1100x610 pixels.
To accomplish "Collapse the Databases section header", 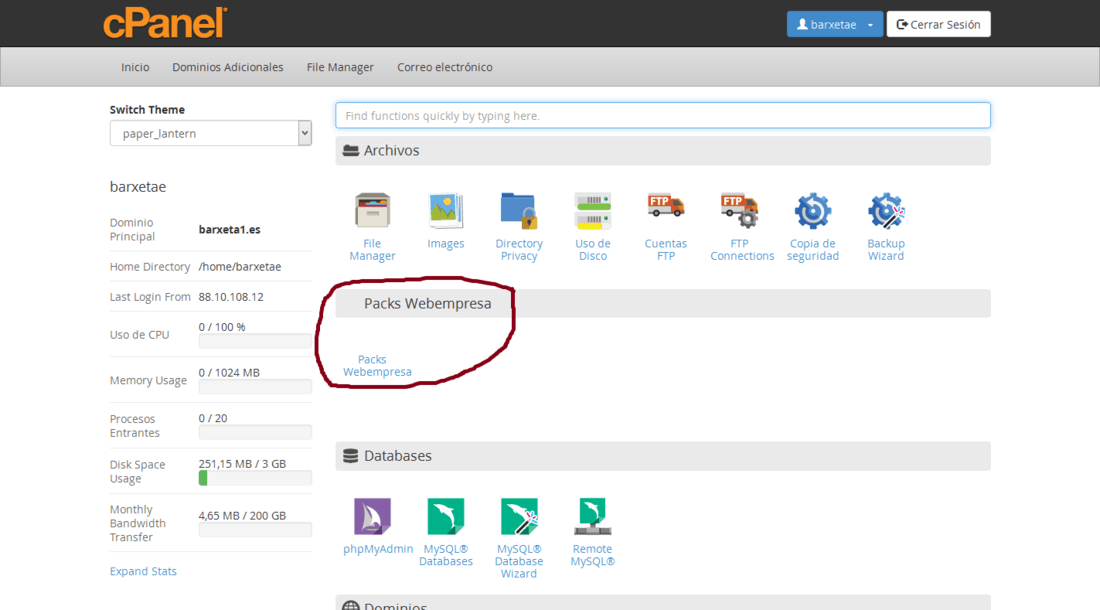I will click(x=662, y=456).
